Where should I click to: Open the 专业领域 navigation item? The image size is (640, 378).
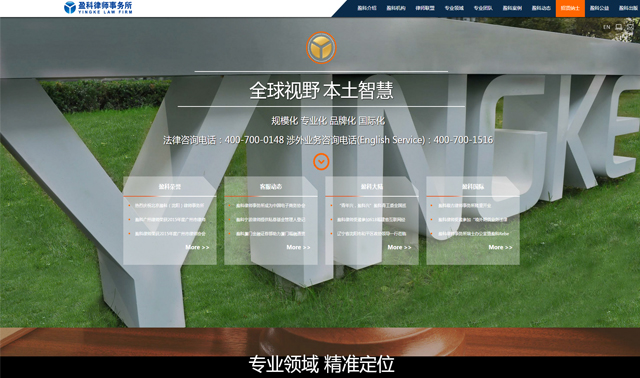(x=454, y=8)
